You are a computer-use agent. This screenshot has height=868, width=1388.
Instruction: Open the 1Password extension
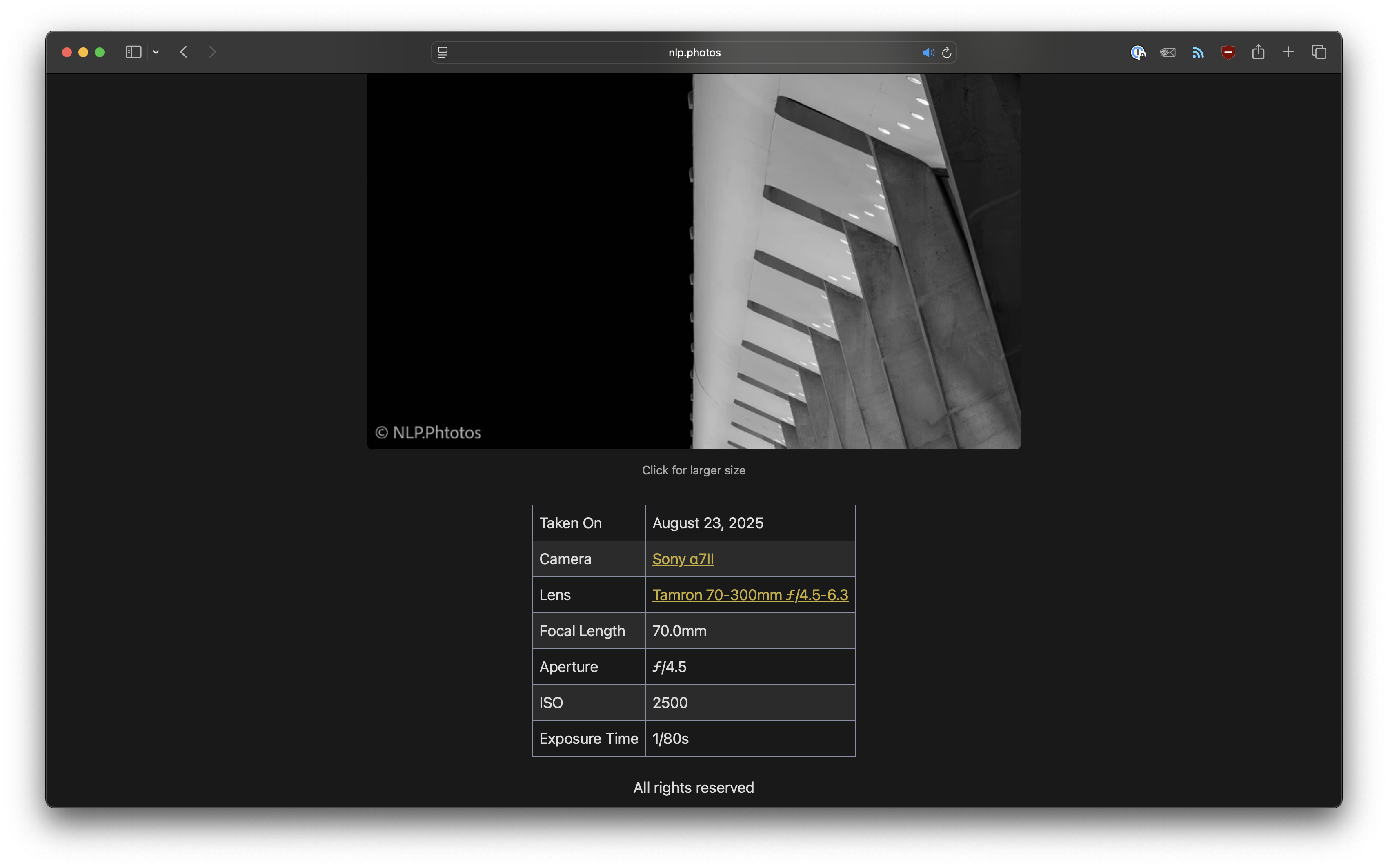point(1138,52)
